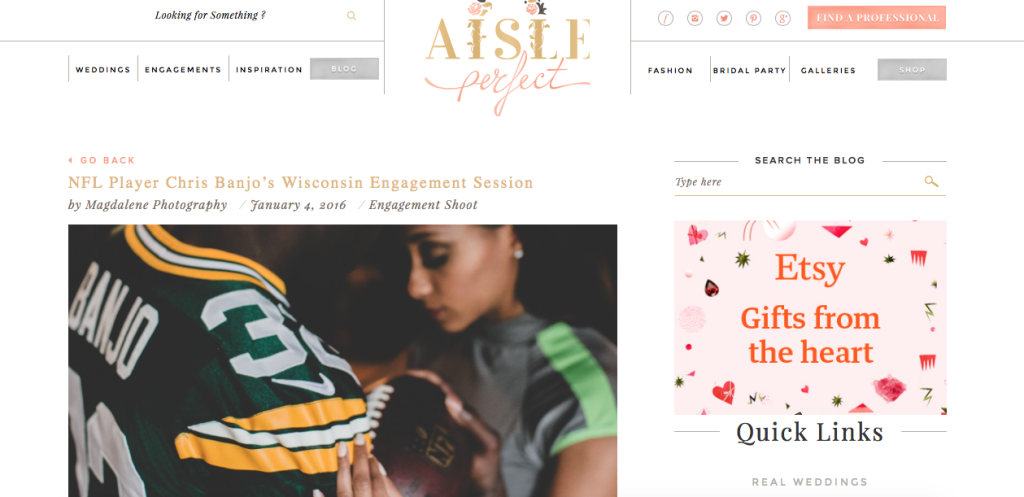Open the Fashion menu item
Screen dimensions: 1024x497
click(670, 71)
